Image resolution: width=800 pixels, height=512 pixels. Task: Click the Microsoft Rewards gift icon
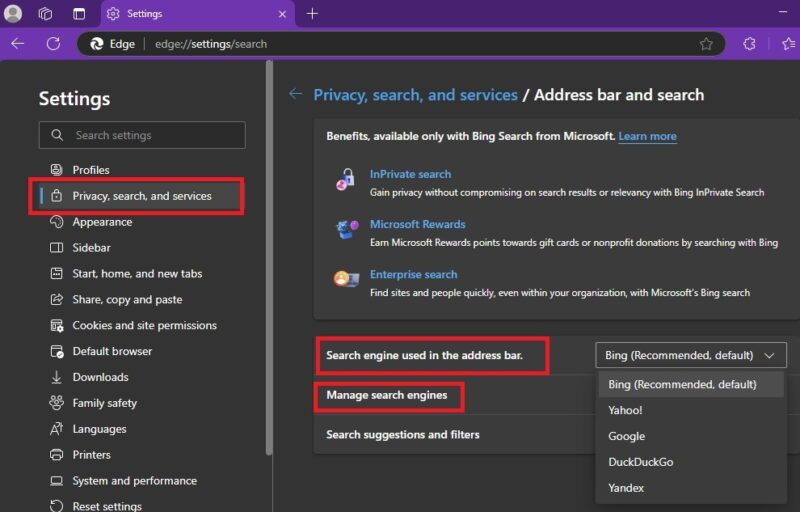pyautogui.click(x=347, y=229)
